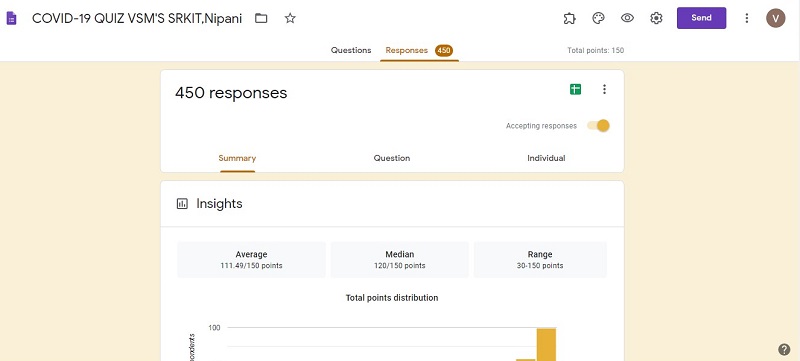
Task: Star the COVID-19 quiz form
Action: 290,18
